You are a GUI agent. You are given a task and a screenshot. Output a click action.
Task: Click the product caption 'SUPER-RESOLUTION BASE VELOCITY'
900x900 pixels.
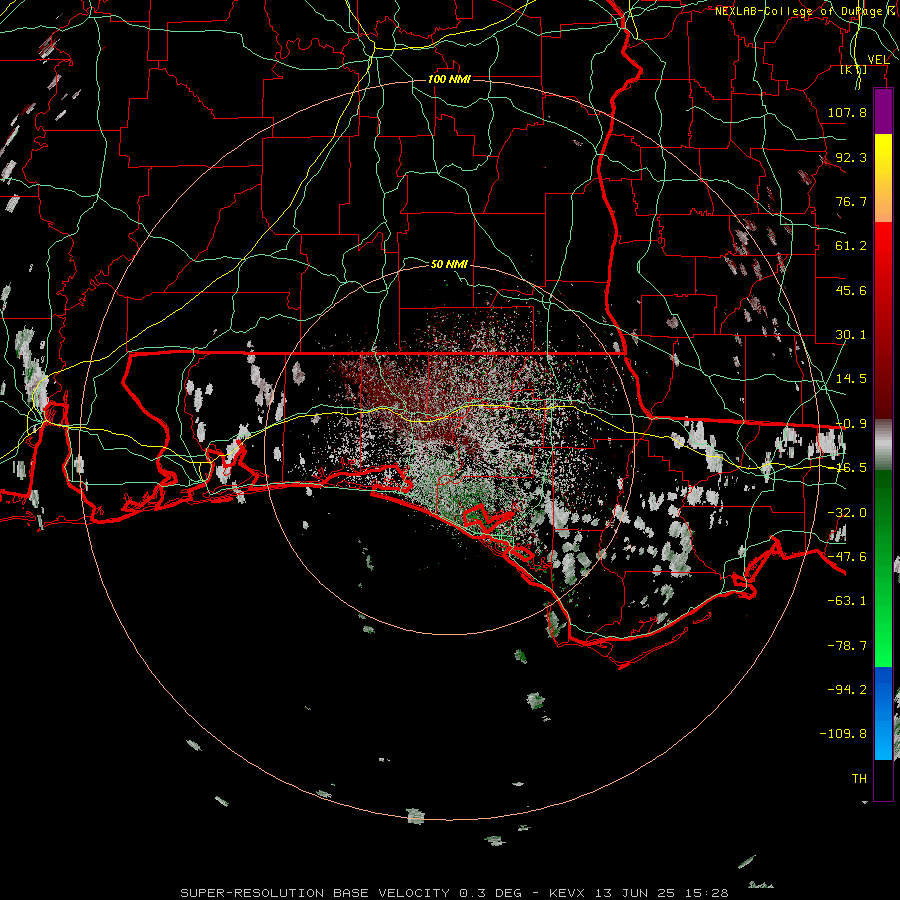click(315, 893)
